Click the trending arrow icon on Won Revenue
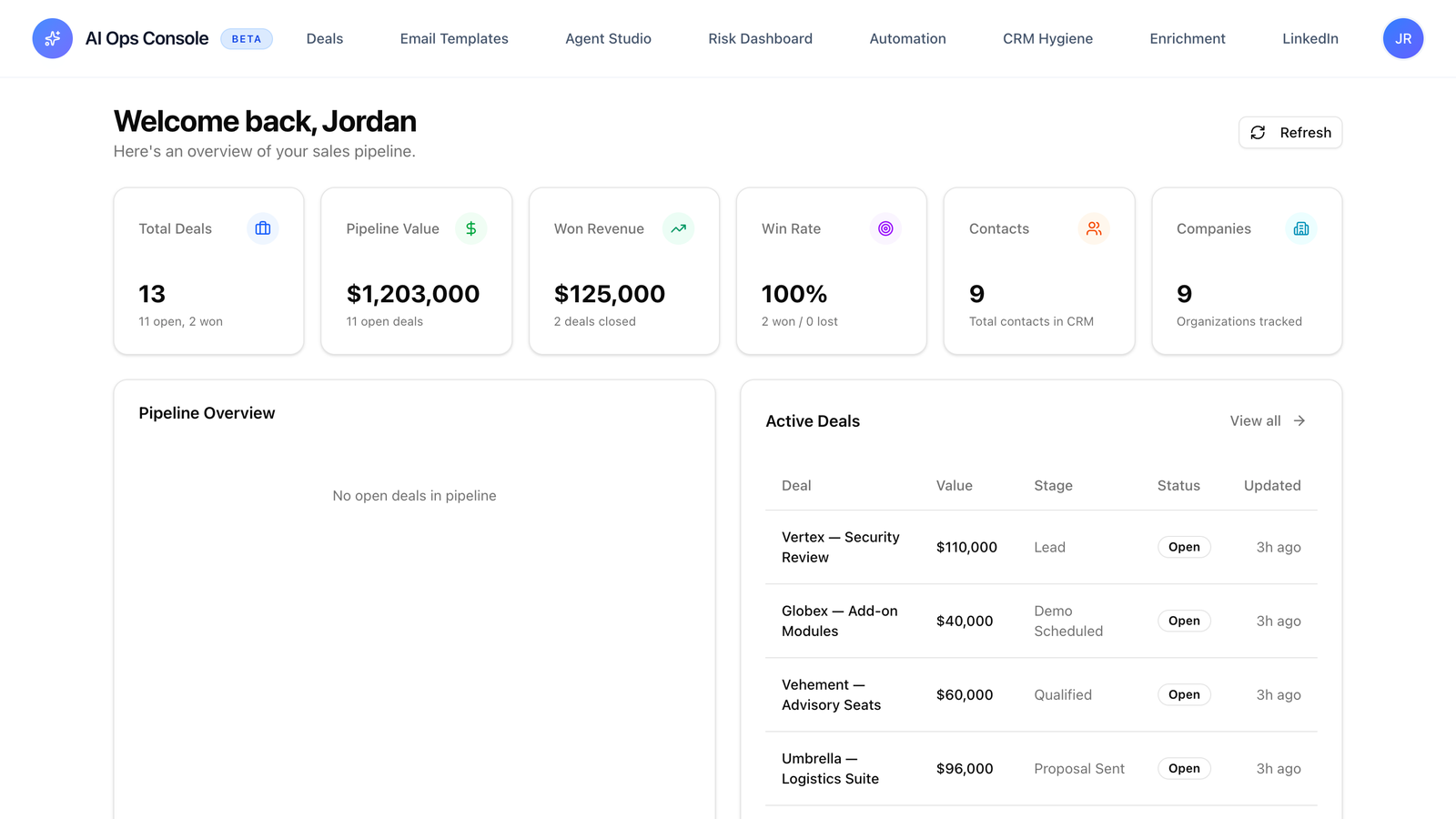 678,228
